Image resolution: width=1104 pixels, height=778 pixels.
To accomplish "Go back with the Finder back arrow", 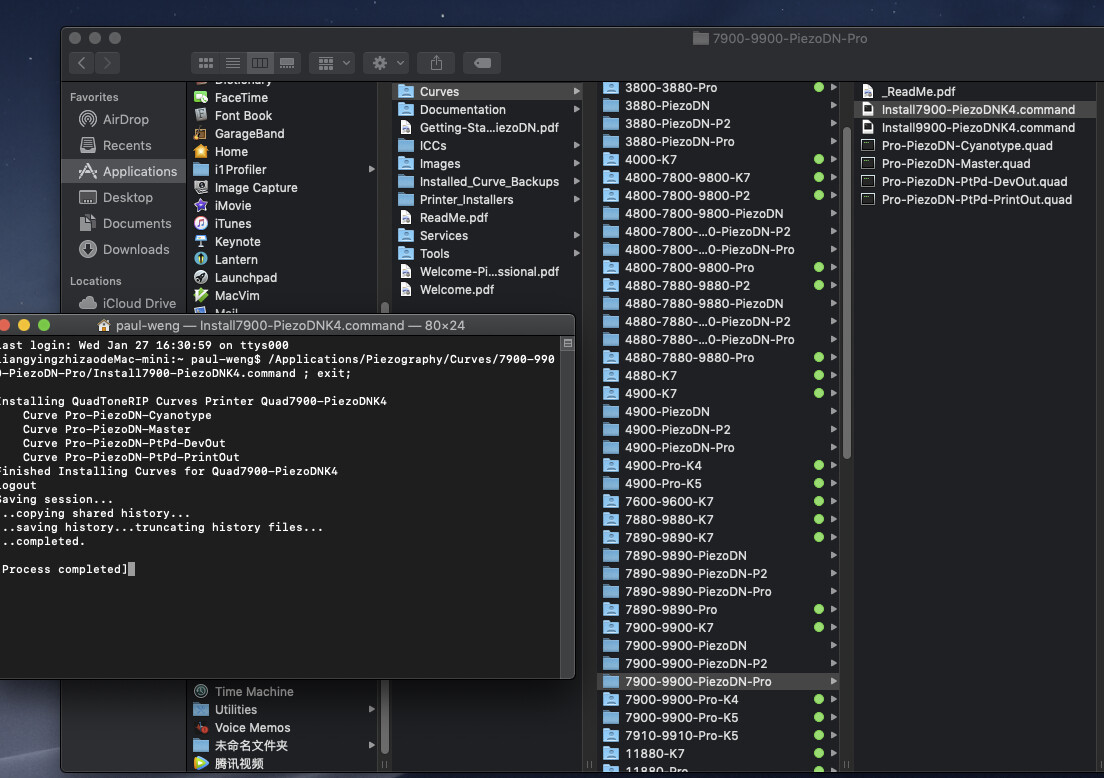I will (82, 63).
